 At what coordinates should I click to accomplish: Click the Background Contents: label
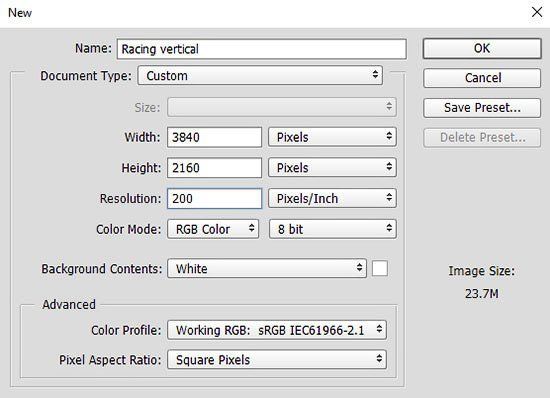coord(102,269)
